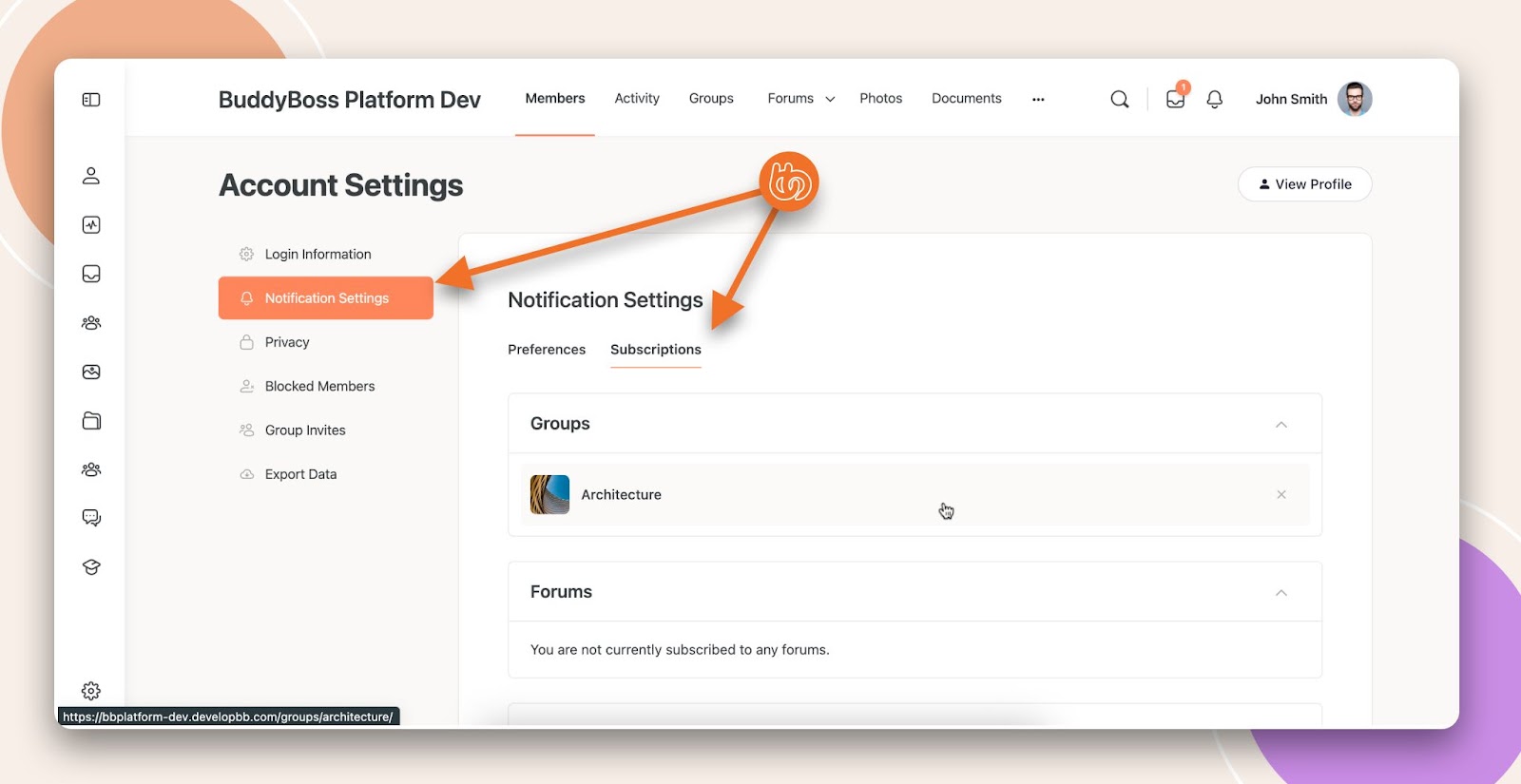
Task: Open the courses graduation cap sidebar icon
Action: (91, 567)
